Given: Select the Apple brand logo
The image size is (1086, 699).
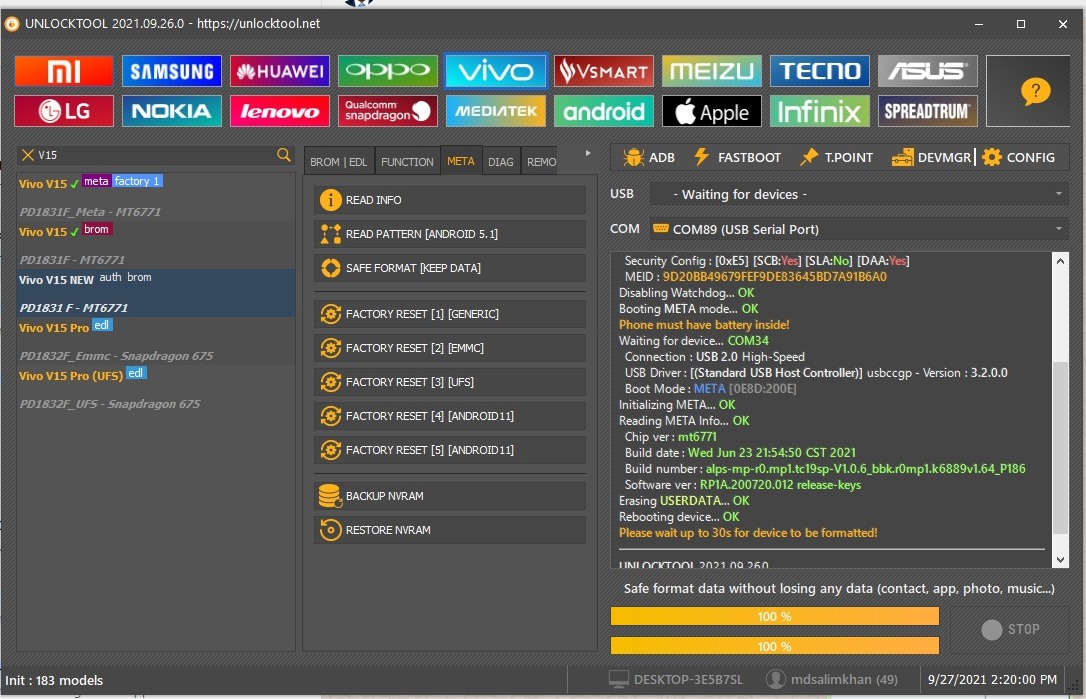Looking at the screenshot, I should pos(712,111).
